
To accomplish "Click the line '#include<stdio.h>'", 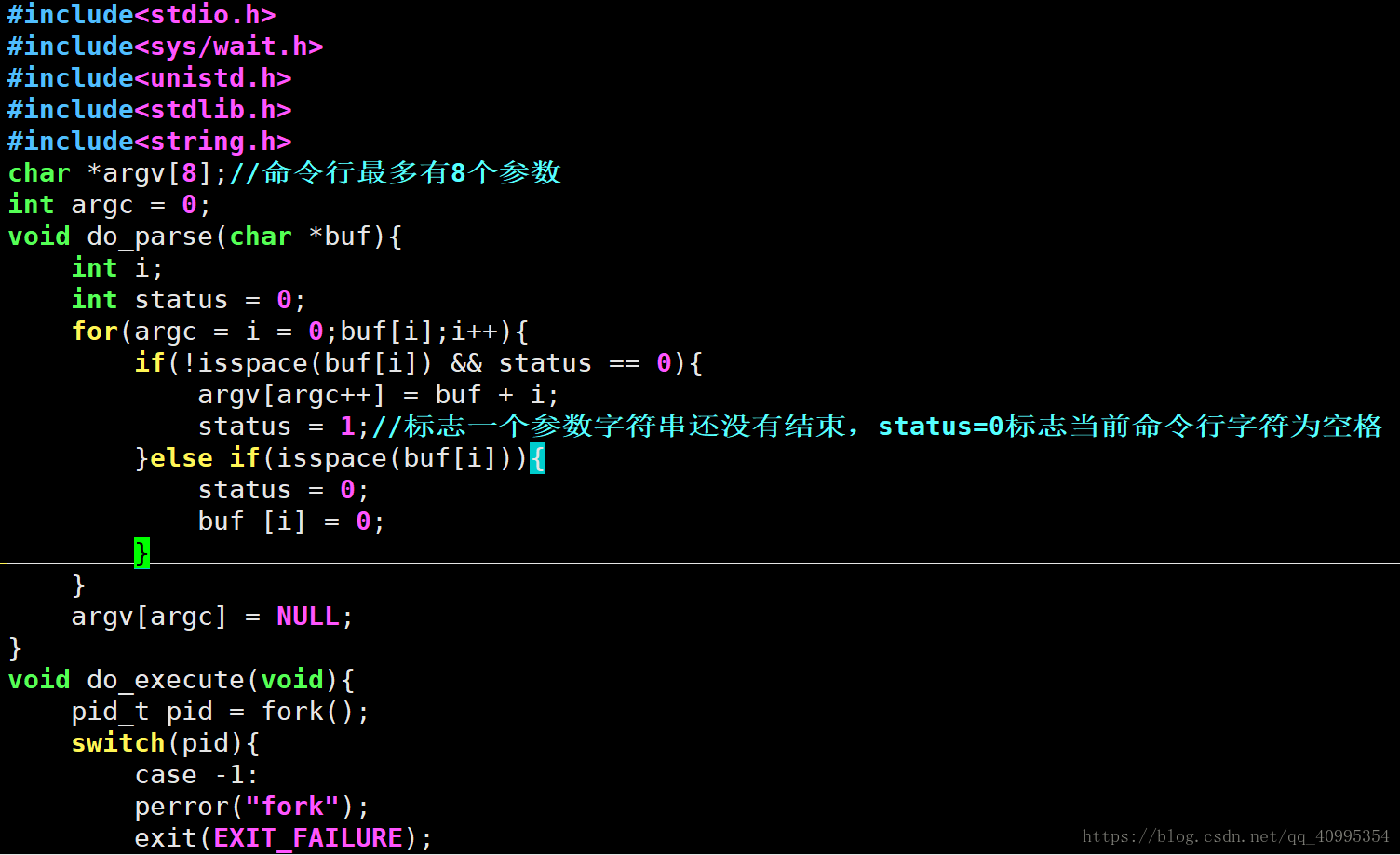I will coord(141,15).
